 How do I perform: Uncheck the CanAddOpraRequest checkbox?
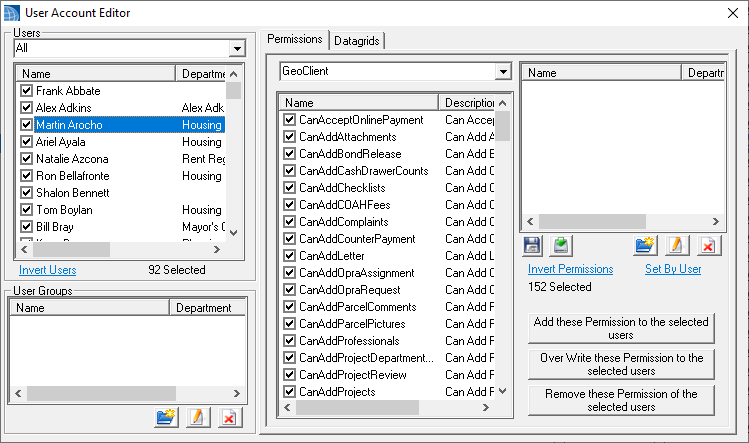[x=289, y=290]
